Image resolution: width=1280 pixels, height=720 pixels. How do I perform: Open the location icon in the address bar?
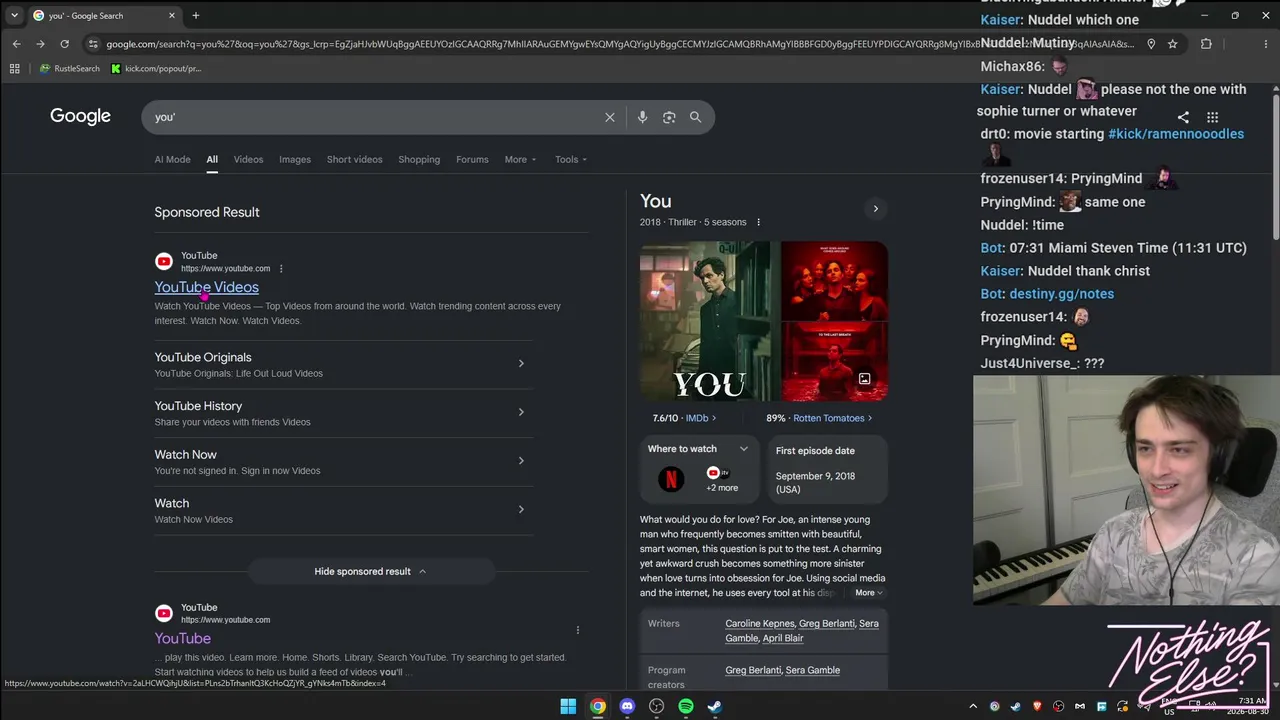pos(1151,44)
